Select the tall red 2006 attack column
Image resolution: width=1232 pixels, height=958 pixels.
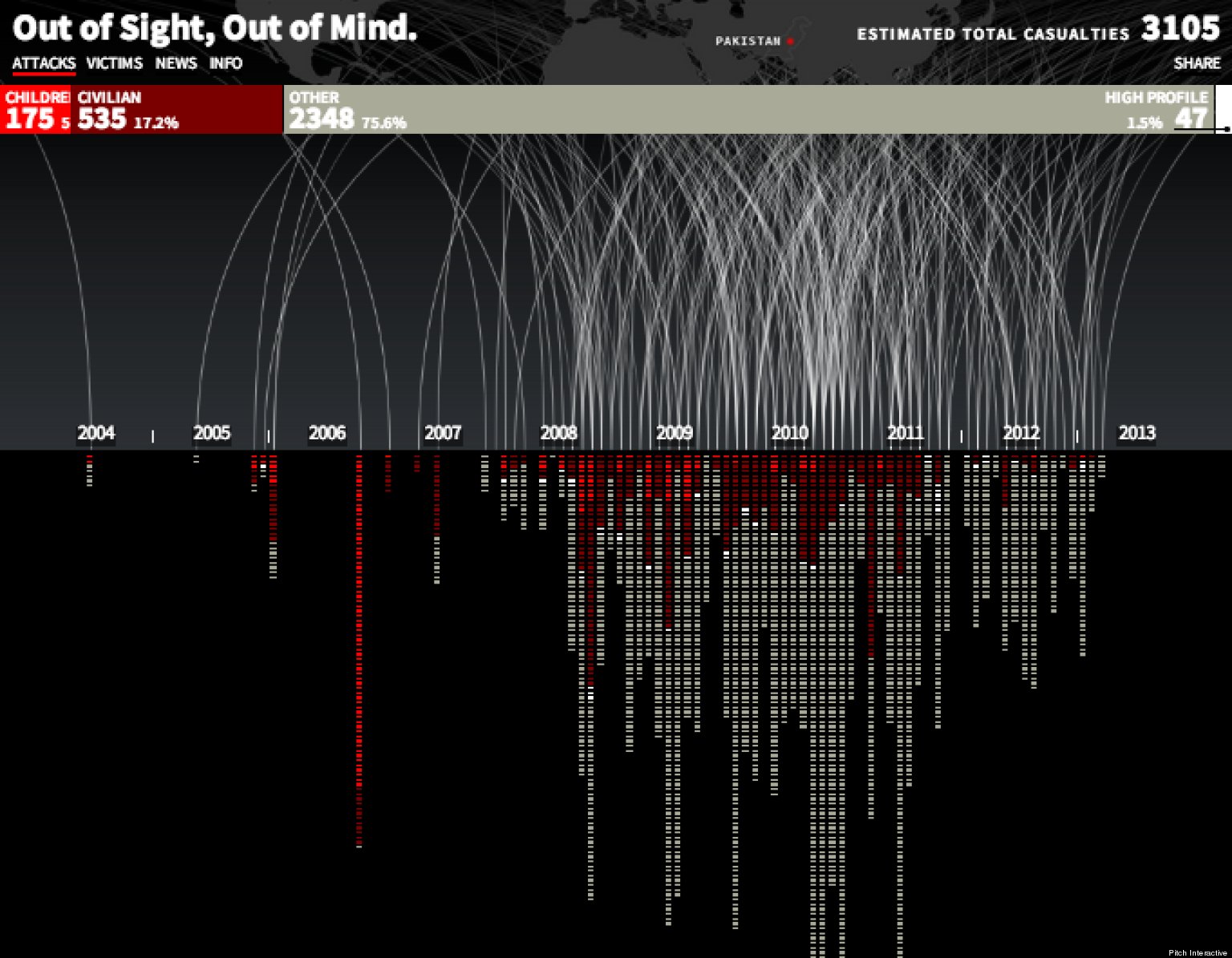click(359, 651)
